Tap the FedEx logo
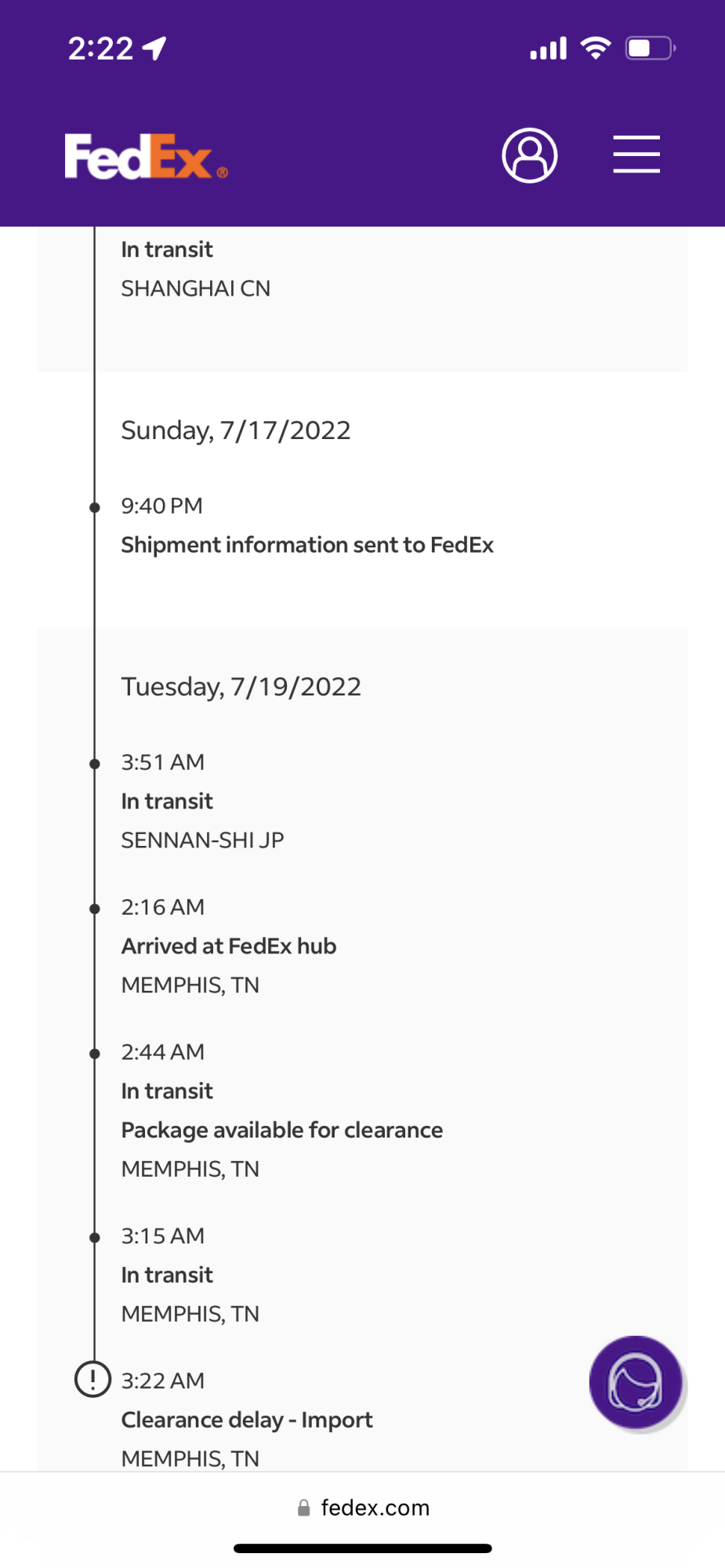The image size is (725, 1568). [146, 157]
